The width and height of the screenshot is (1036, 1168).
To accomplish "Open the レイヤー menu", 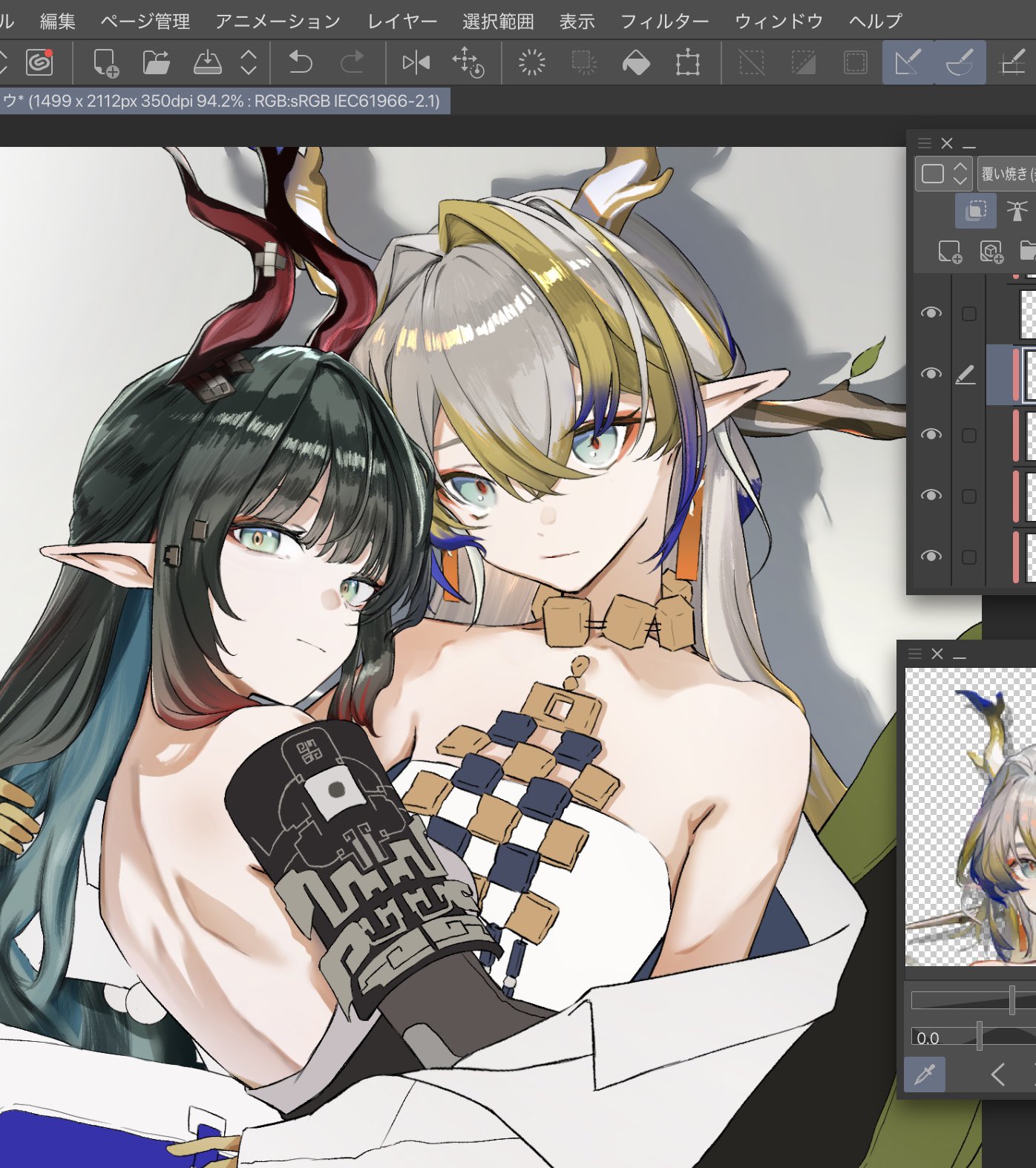I will pyautogui.click(x=402, y=22).
